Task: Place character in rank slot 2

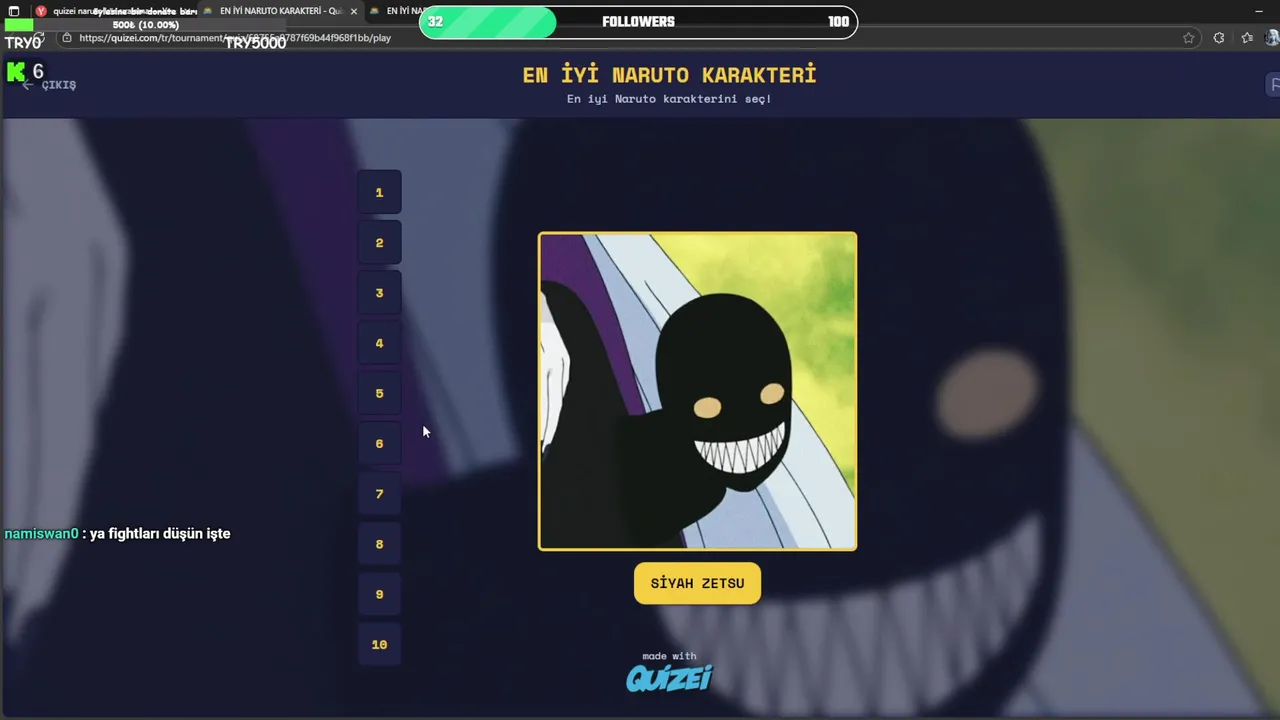Action: [379, 243]
